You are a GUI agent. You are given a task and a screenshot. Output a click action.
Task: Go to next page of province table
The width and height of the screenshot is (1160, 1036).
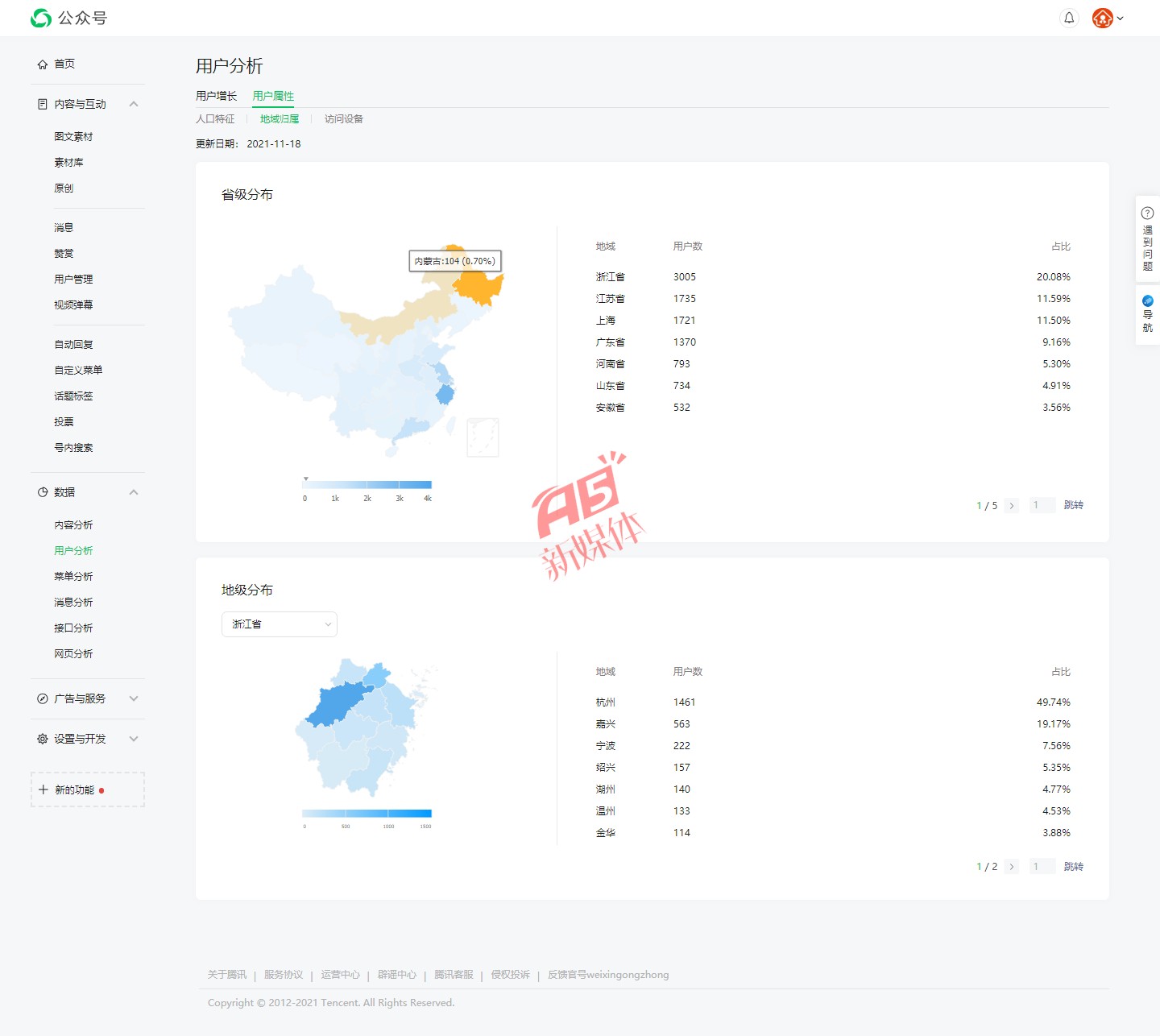point(1012,506)
